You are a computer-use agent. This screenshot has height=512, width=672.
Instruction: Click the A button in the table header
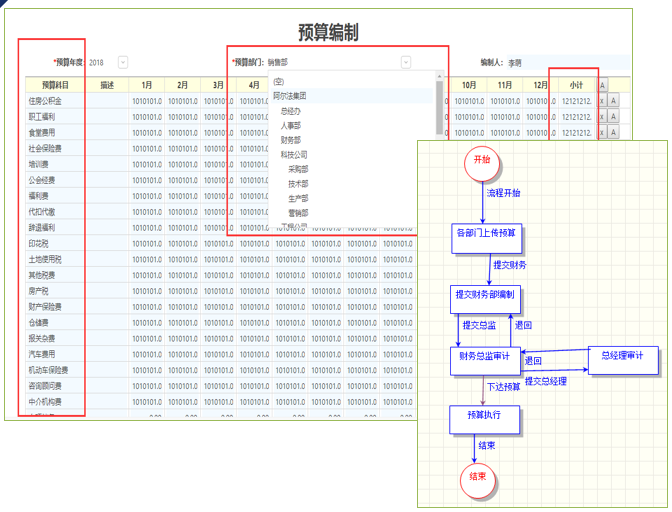tap(602, 85)
